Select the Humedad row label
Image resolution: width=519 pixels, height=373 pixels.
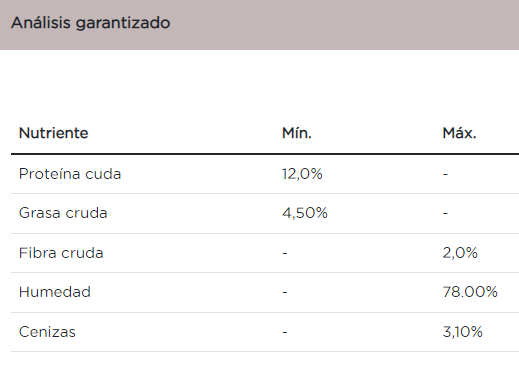55,292
